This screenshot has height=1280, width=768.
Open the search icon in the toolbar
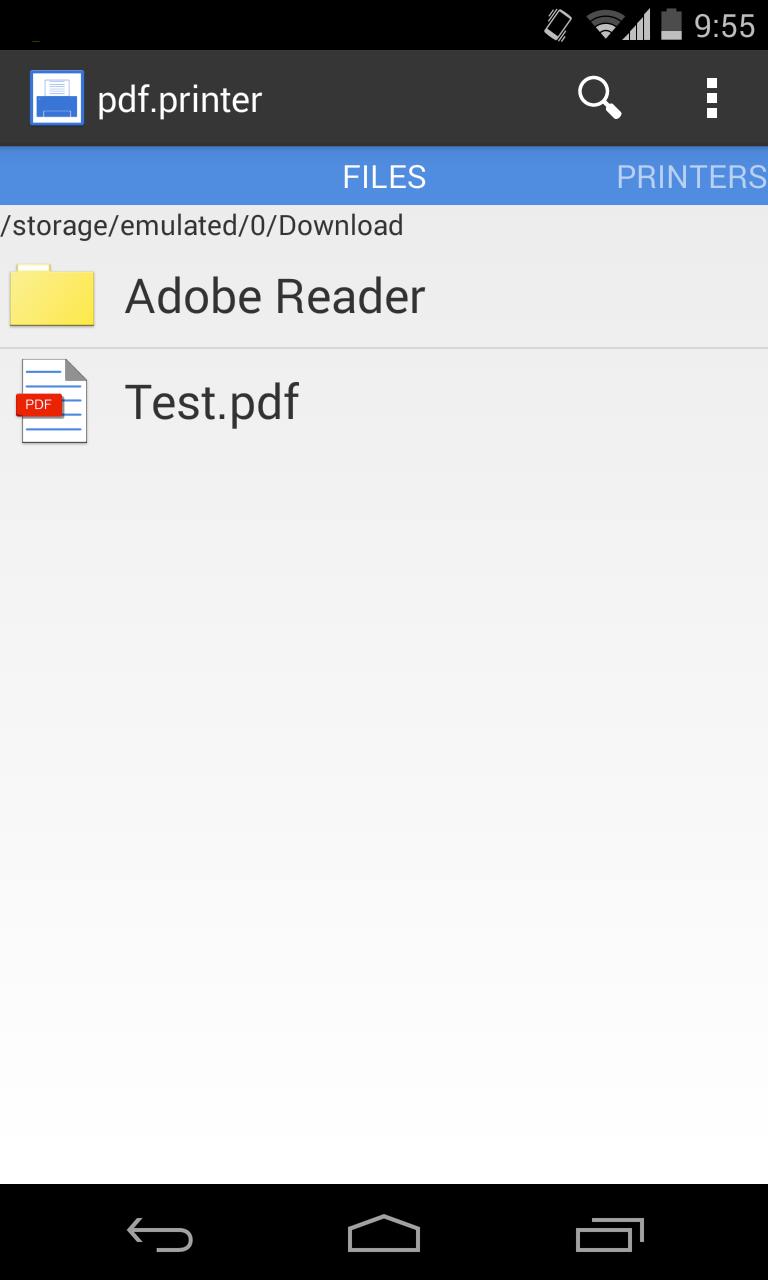coord(599,97)
